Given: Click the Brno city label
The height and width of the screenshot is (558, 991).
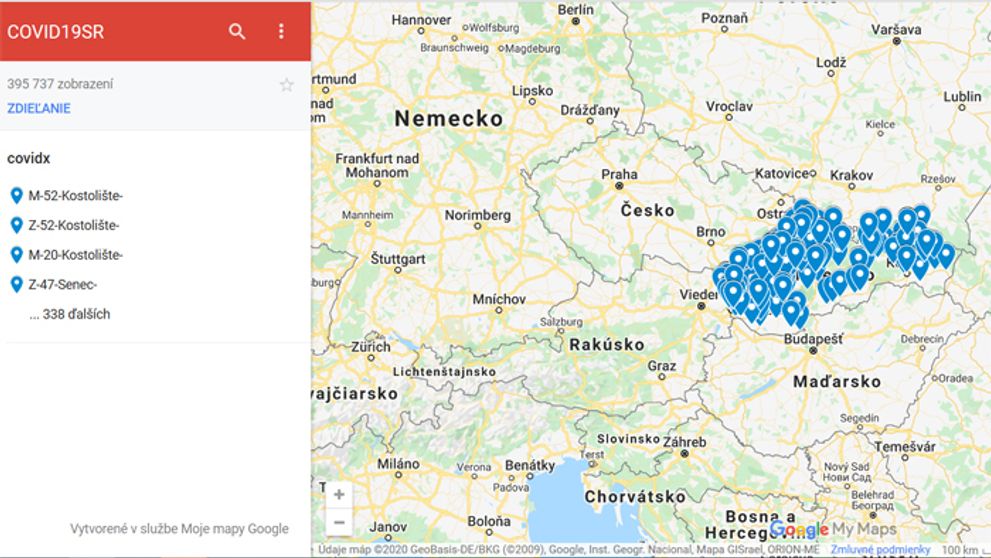Looking at the screenshot, I should pyautogui.click(x=710, y=232).
